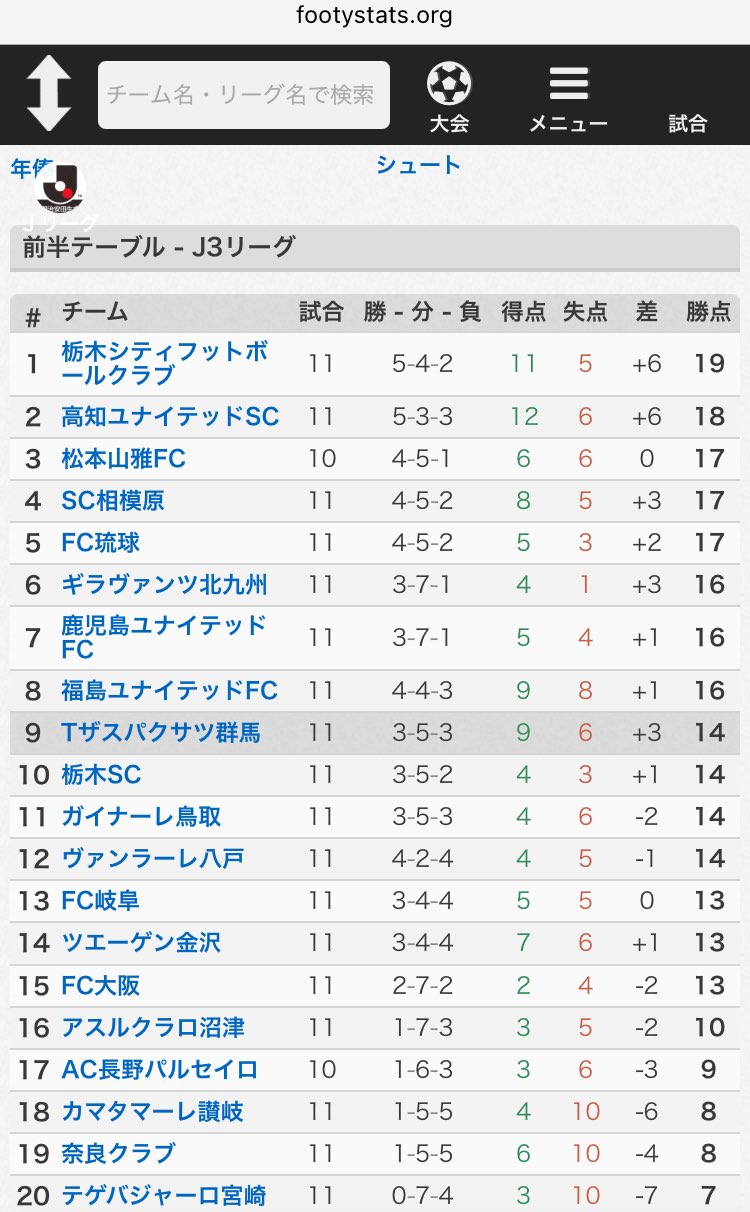Open SC相模原 team link

click(113, 501)
